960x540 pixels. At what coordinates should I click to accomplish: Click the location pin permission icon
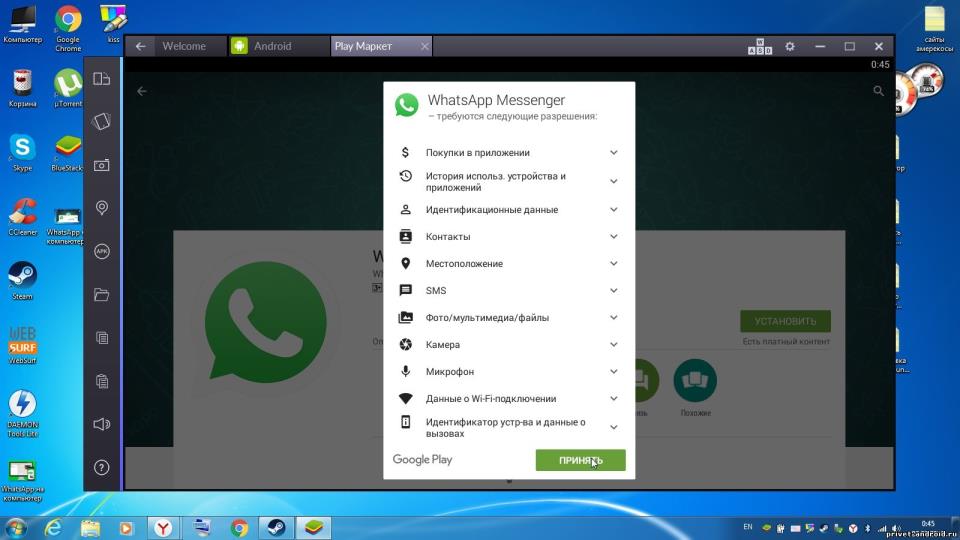[x=405, y=263]
